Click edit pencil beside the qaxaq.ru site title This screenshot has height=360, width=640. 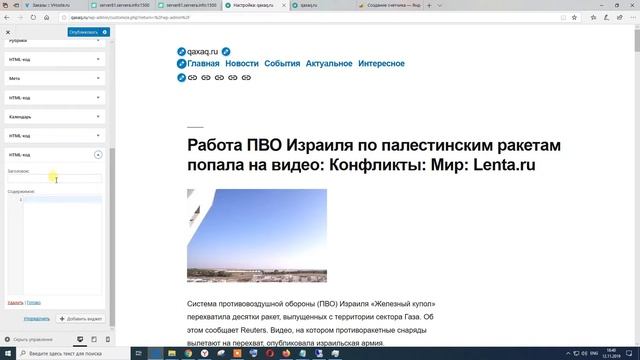coord(182,52)
